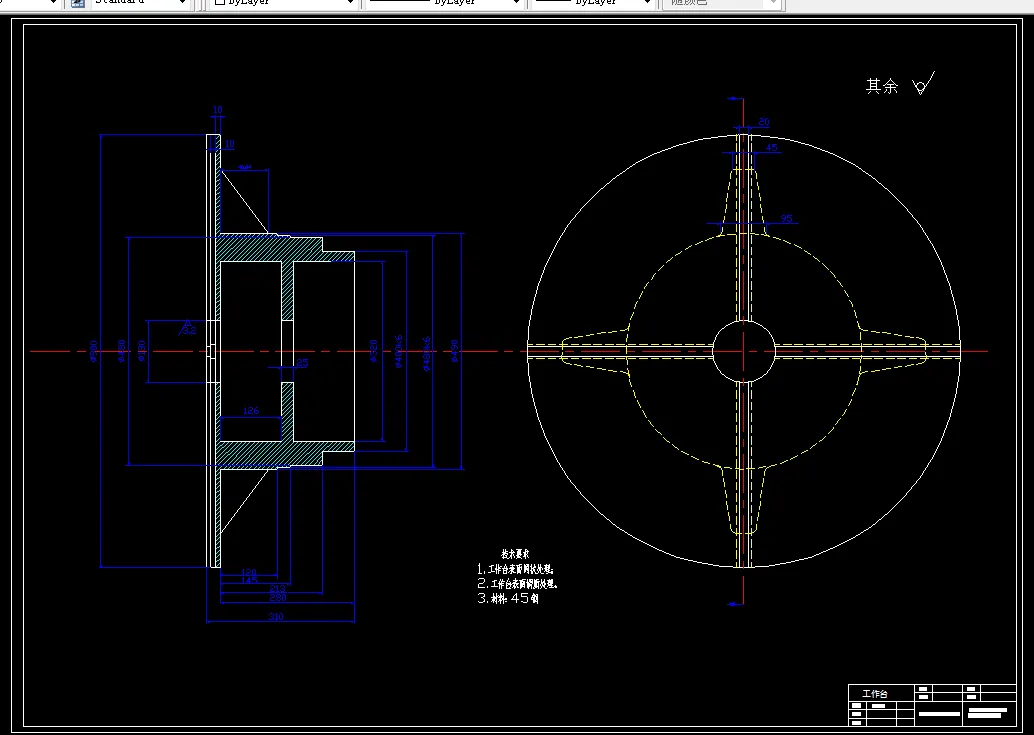Select the '310' overall length dimension
This screenshot has width=1034, height=735.
click(276, 617)
